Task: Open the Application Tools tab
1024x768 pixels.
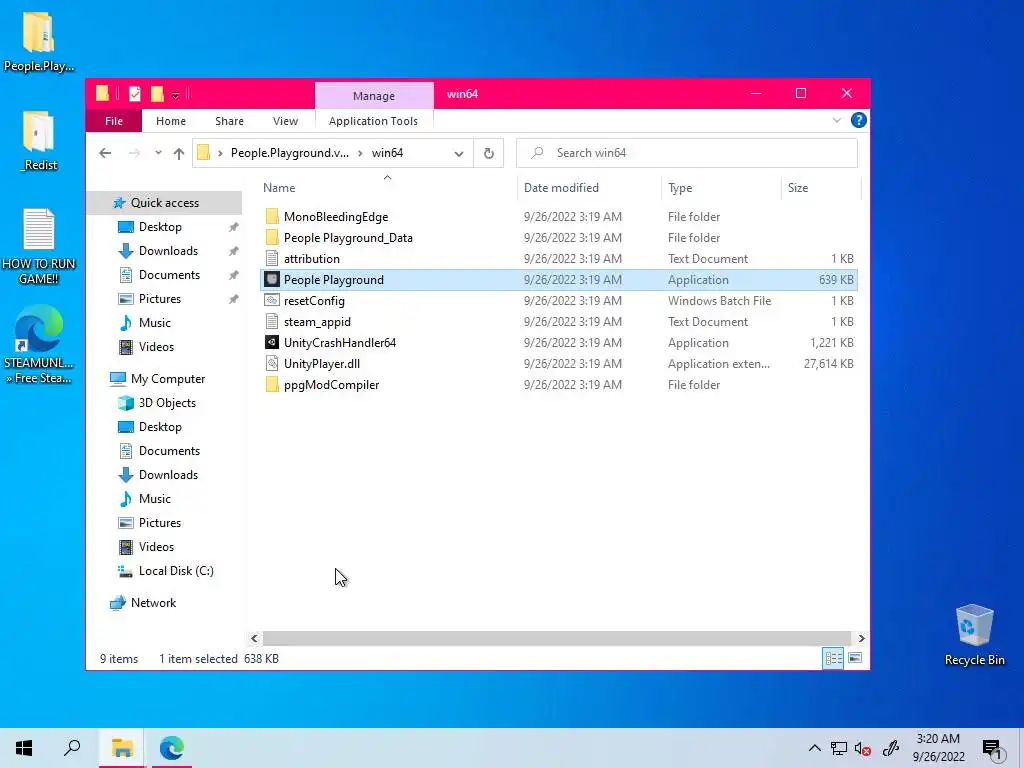Action: point(374,121)
